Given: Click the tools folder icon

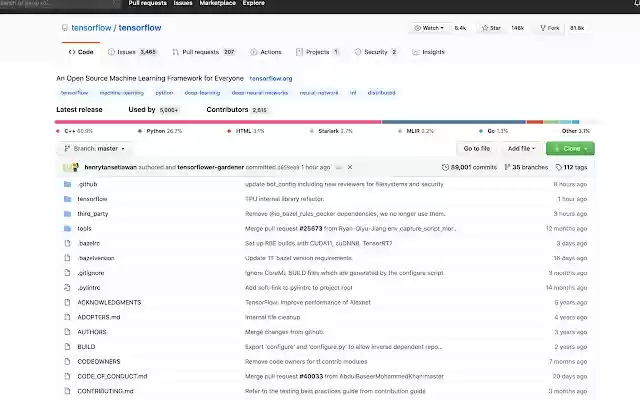Looking at the screenshot, I should [x=67, y=228].
